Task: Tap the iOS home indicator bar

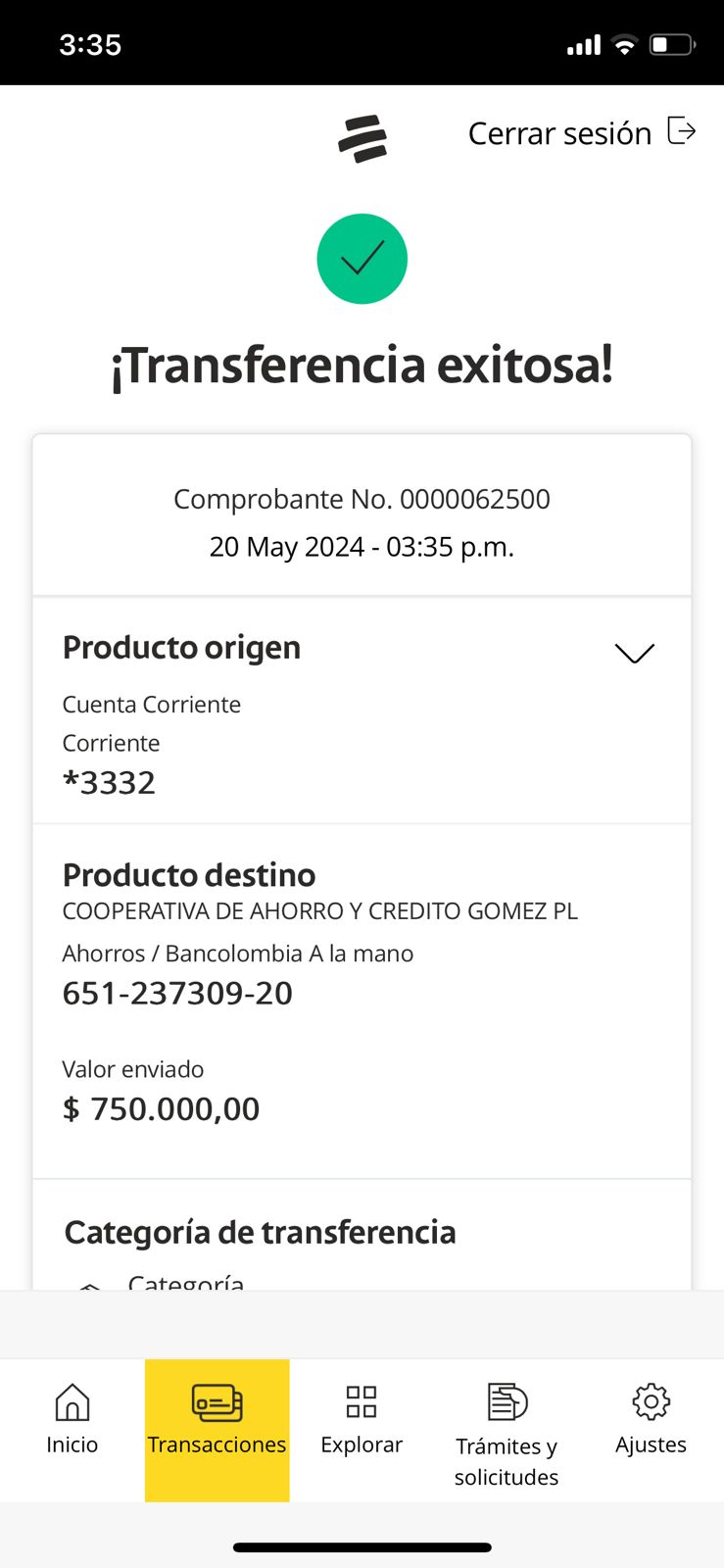Action: 362,1547
